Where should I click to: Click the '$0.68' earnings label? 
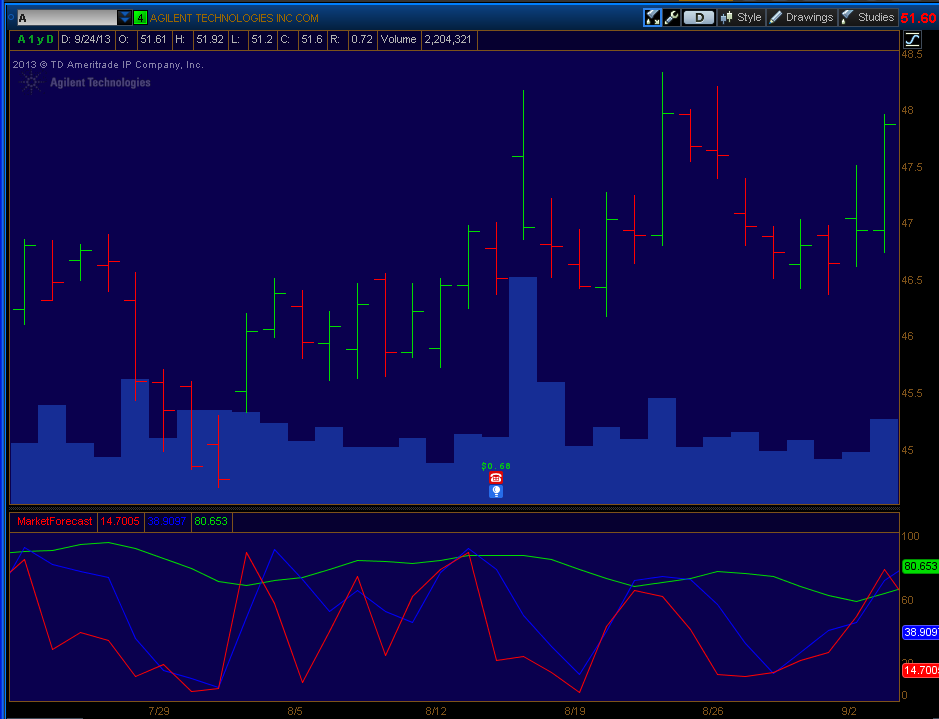coord(496,466)
